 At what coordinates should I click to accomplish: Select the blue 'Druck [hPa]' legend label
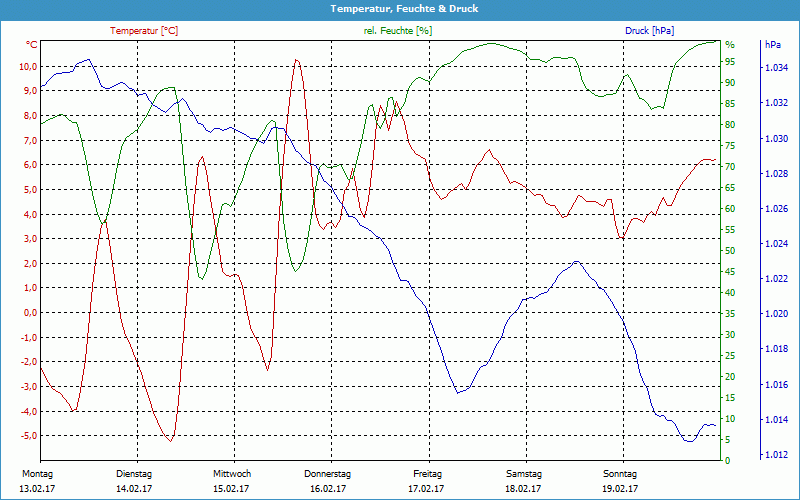click(649, 31)
